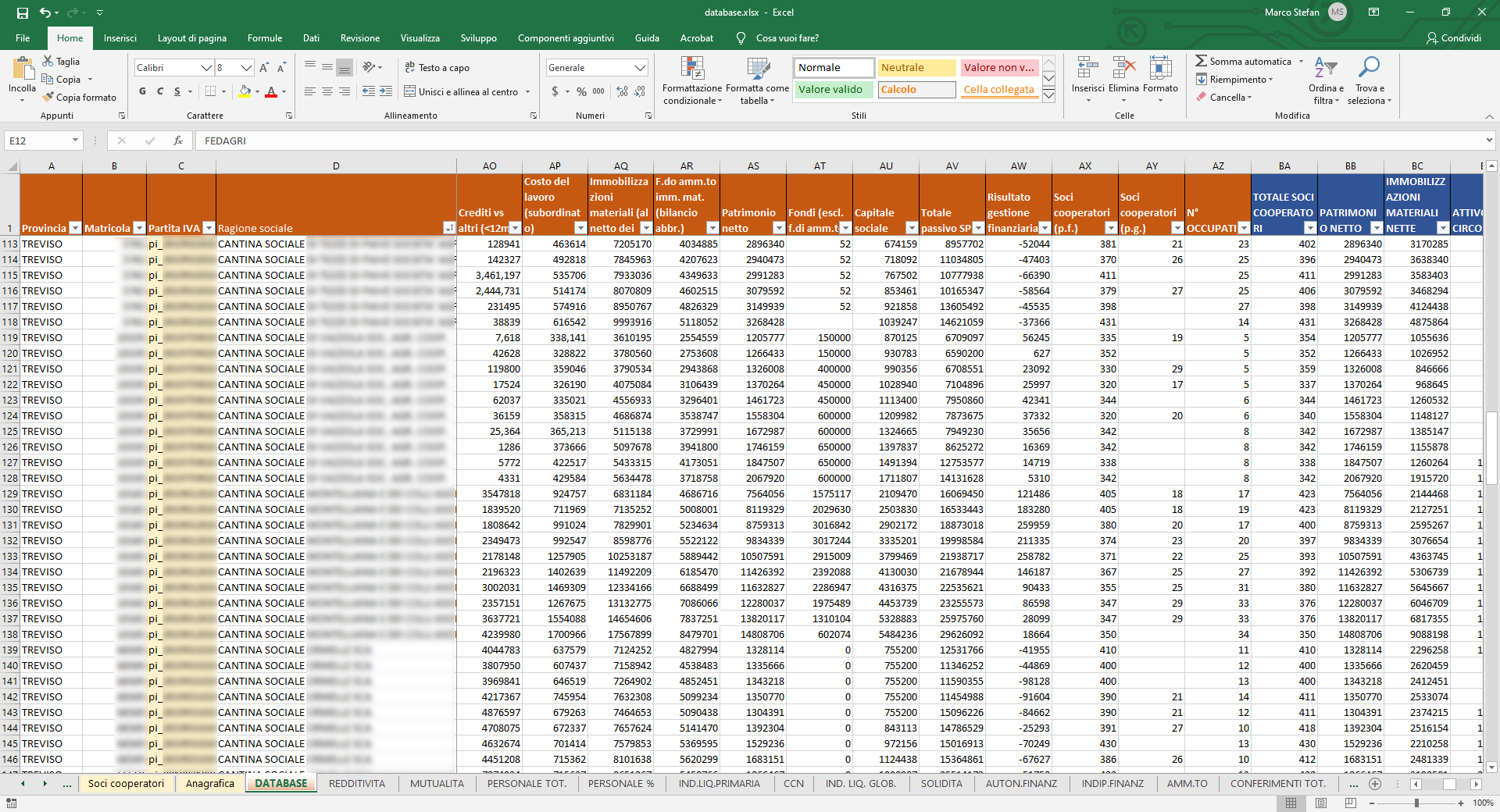Open the font name Calibri dropdown
This screenshot has height=812, width=1500.
point(206,68)
